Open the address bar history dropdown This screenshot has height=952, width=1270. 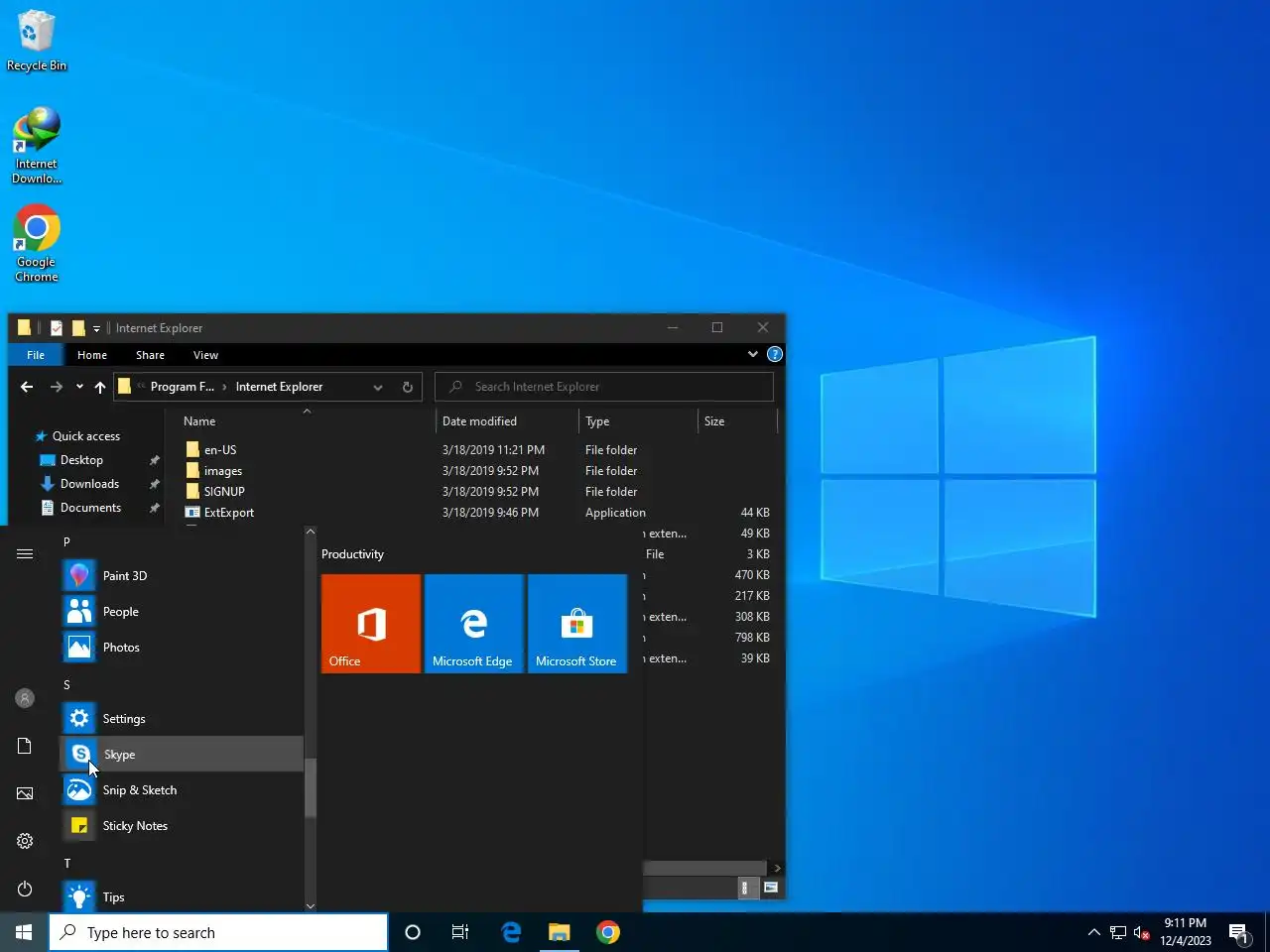[x=378, y=387]
